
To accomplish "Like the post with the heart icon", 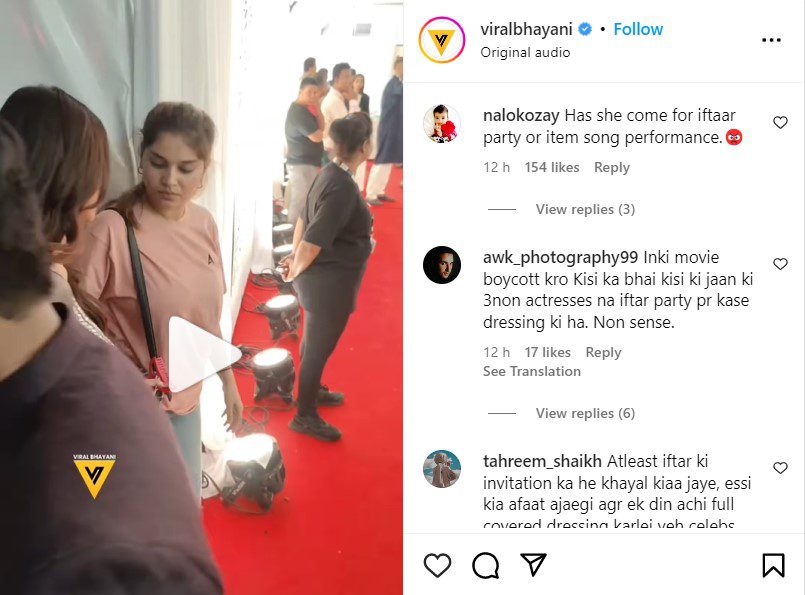I will point(437,566).
